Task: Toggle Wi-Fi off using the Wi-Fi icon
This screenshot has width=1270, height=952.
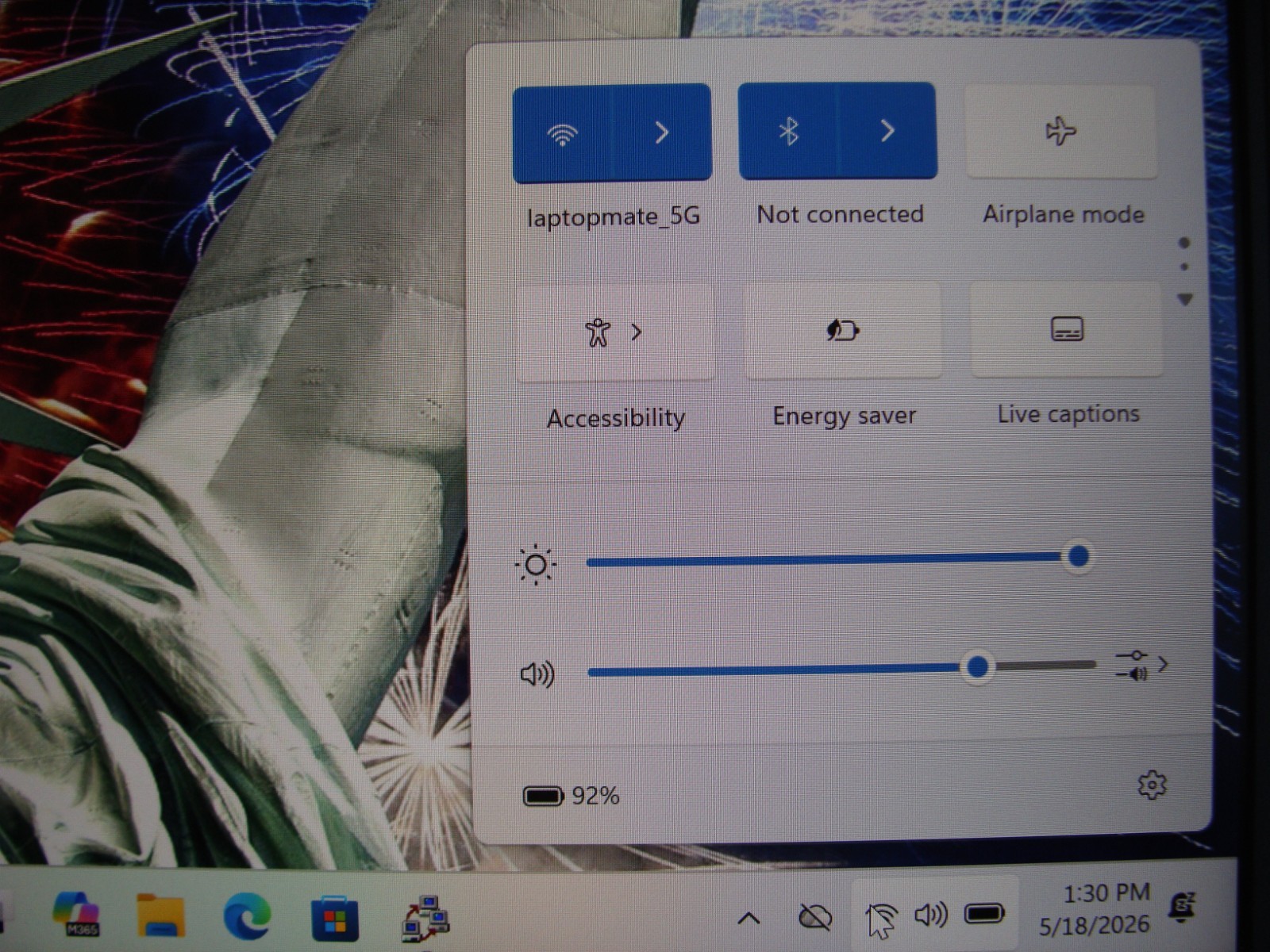Action: (x=562, y=133)
